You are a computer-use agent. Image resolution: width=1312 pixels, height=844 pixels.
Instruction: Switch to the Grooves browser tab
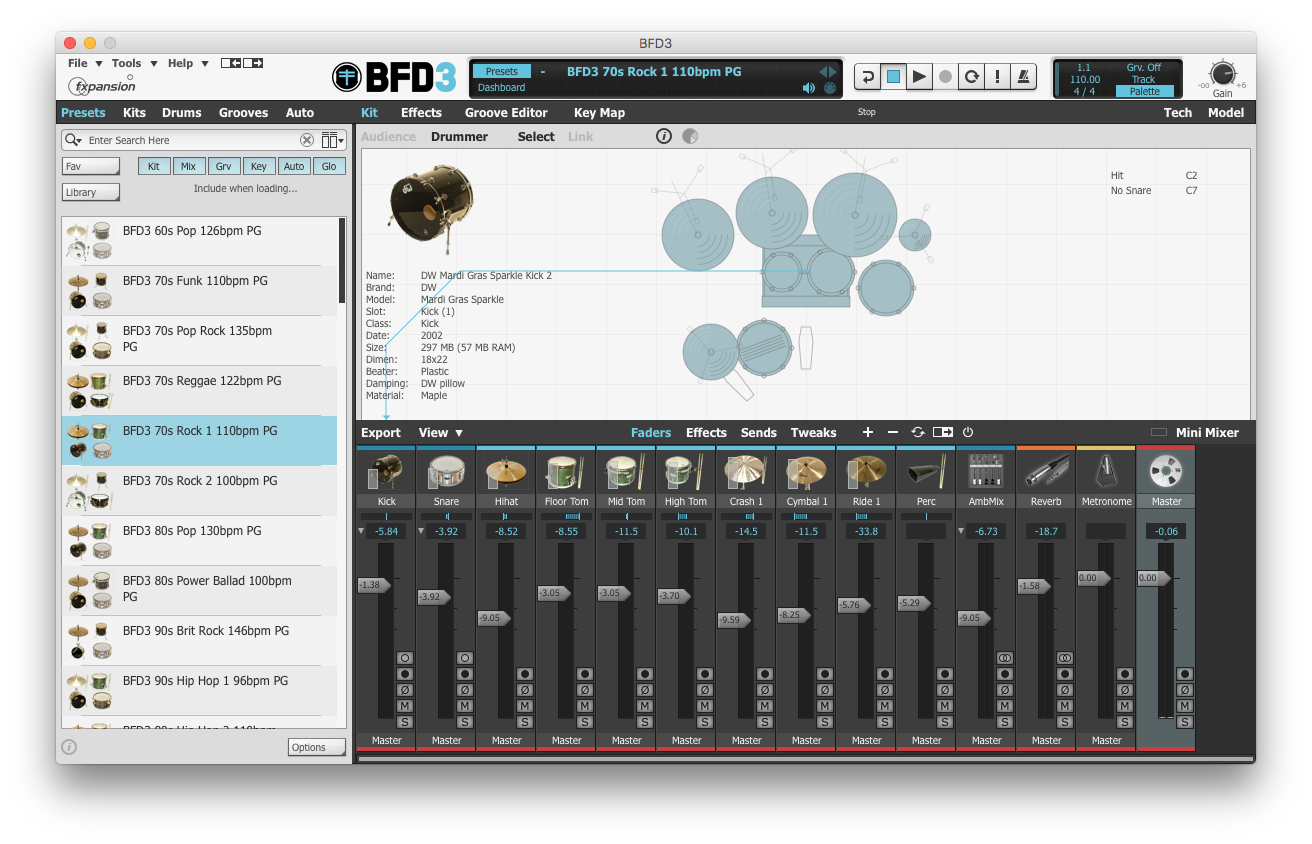pyautogui.click(x=243, y=113)
